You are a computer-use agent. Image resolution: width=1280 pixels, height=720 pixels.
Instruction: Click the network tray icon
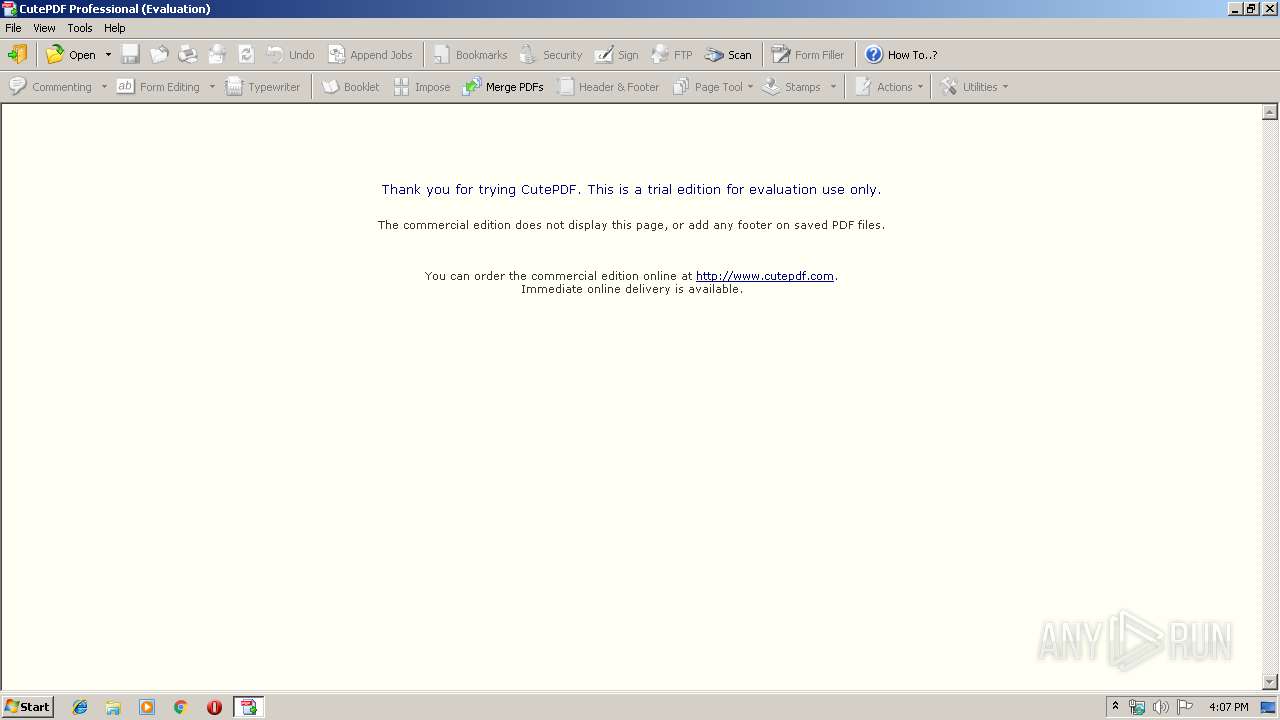1137,707
